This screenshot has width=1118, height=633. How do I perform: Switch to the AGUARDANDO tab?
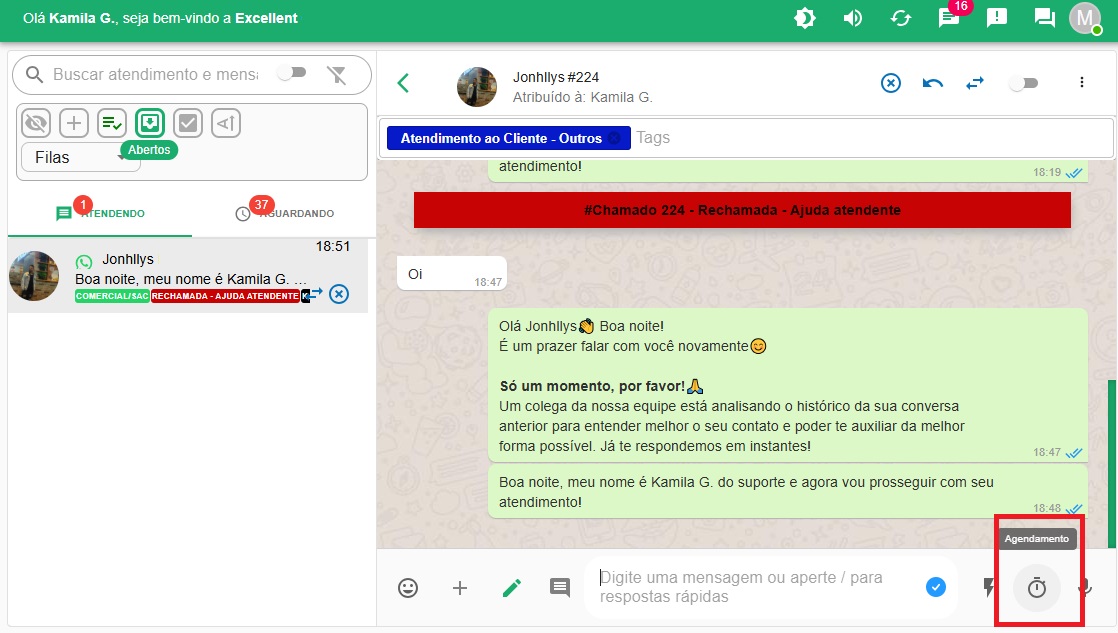[285, 214]
